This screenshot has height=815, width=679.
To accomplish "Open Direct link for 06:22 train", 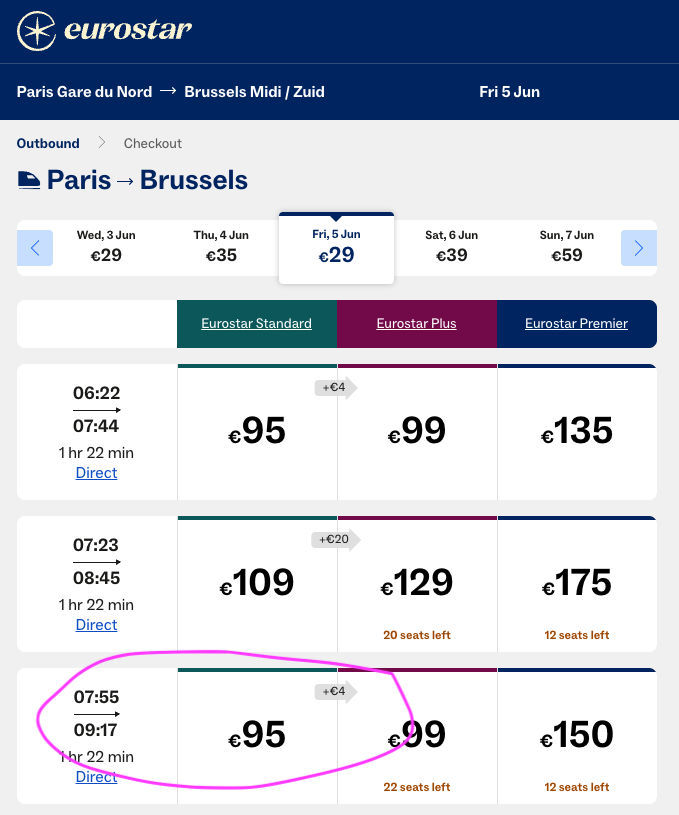I will (x=96, y=473).
